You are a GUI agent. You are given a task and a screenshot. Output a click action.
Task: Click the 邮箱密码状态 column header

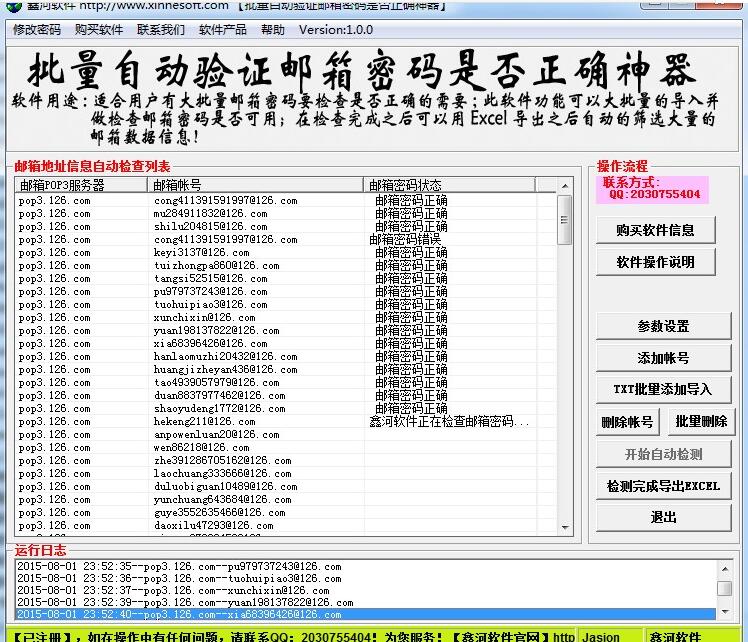[450, 185]
